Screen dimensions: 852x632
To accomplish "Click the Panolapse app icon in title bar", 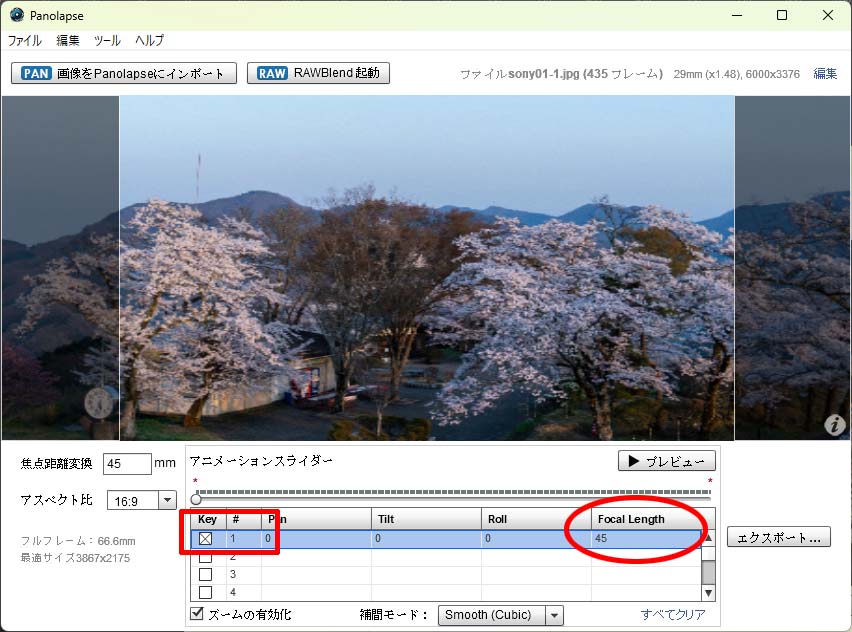I will click(x=16, y=15).
